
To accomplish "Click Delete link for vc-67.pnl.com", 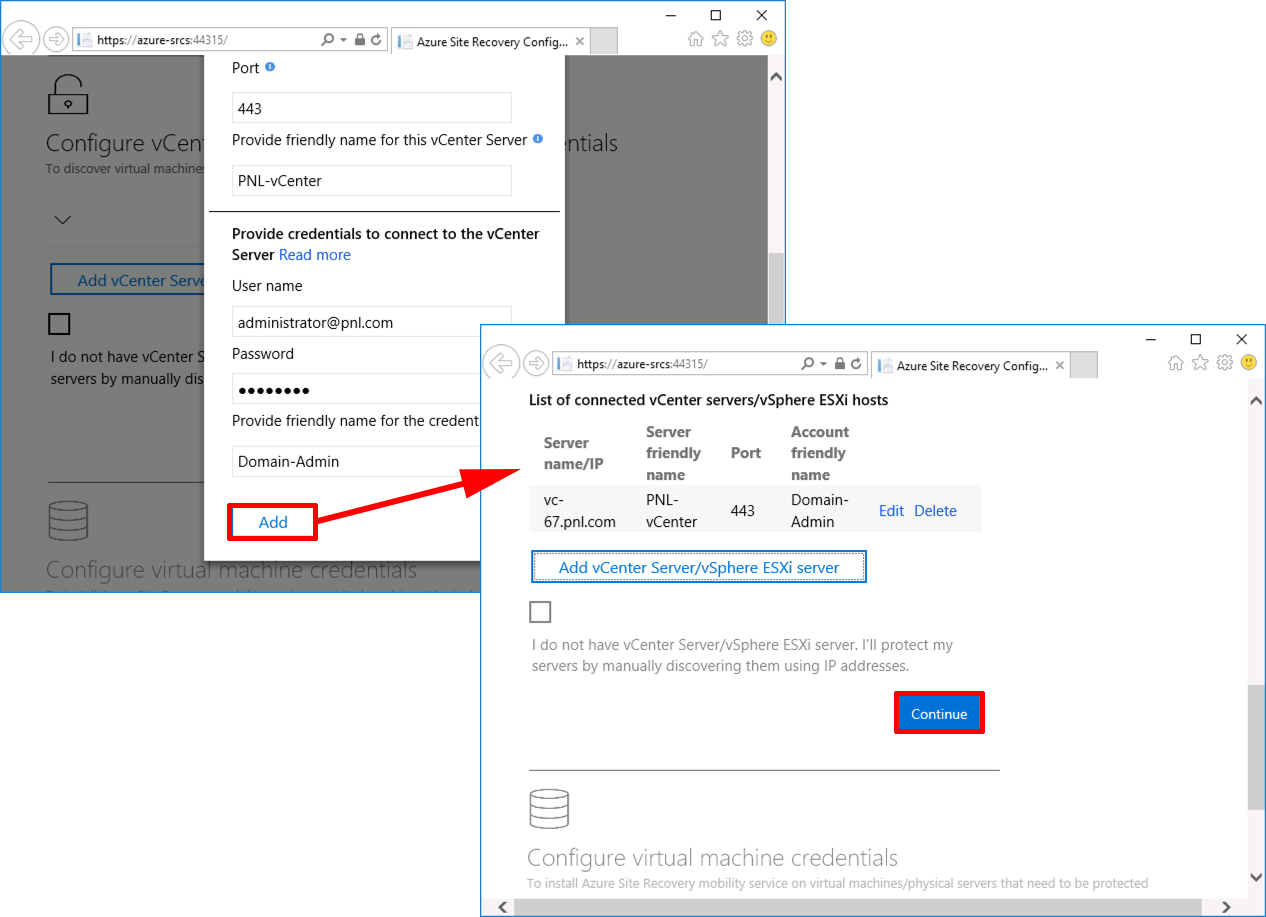I will [935, 510].
